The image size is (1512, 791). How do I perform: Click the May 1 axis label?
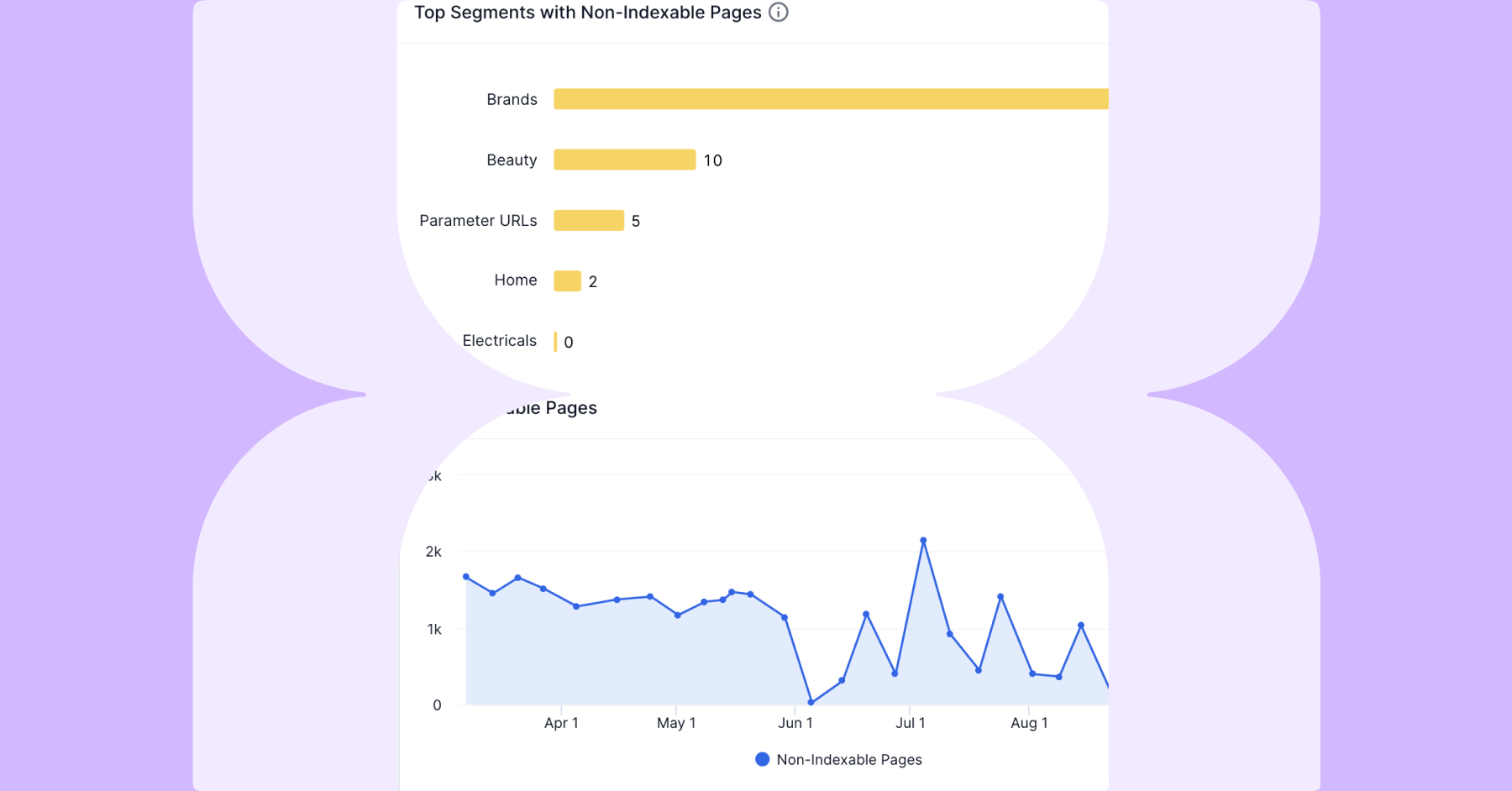(676, 723)
